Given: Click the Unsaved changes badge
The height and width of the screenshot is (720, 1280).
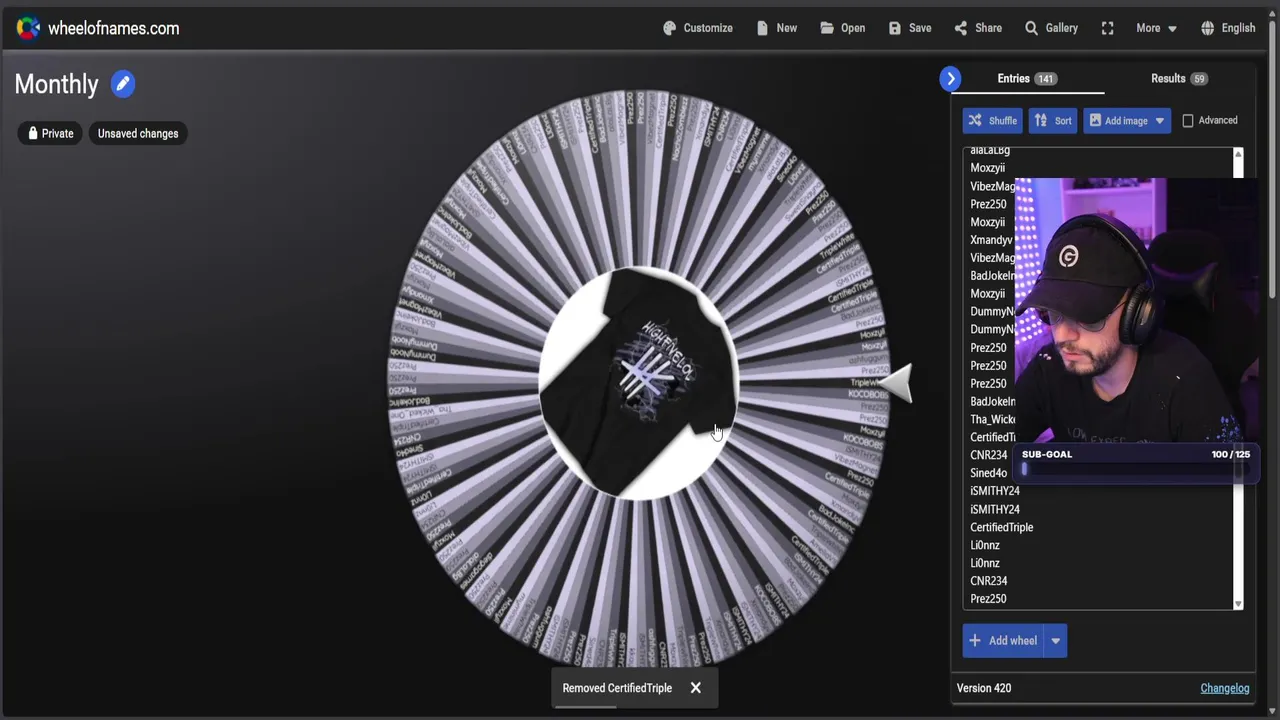Looking at the screenshot, I should point(138,133).
